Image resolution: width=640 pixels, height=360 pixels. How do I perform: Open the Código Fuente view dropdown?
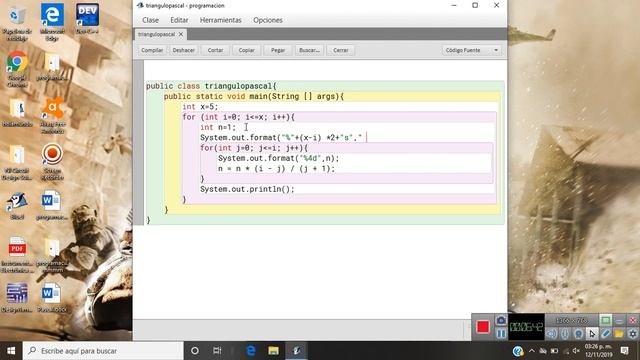coord(472,50)
